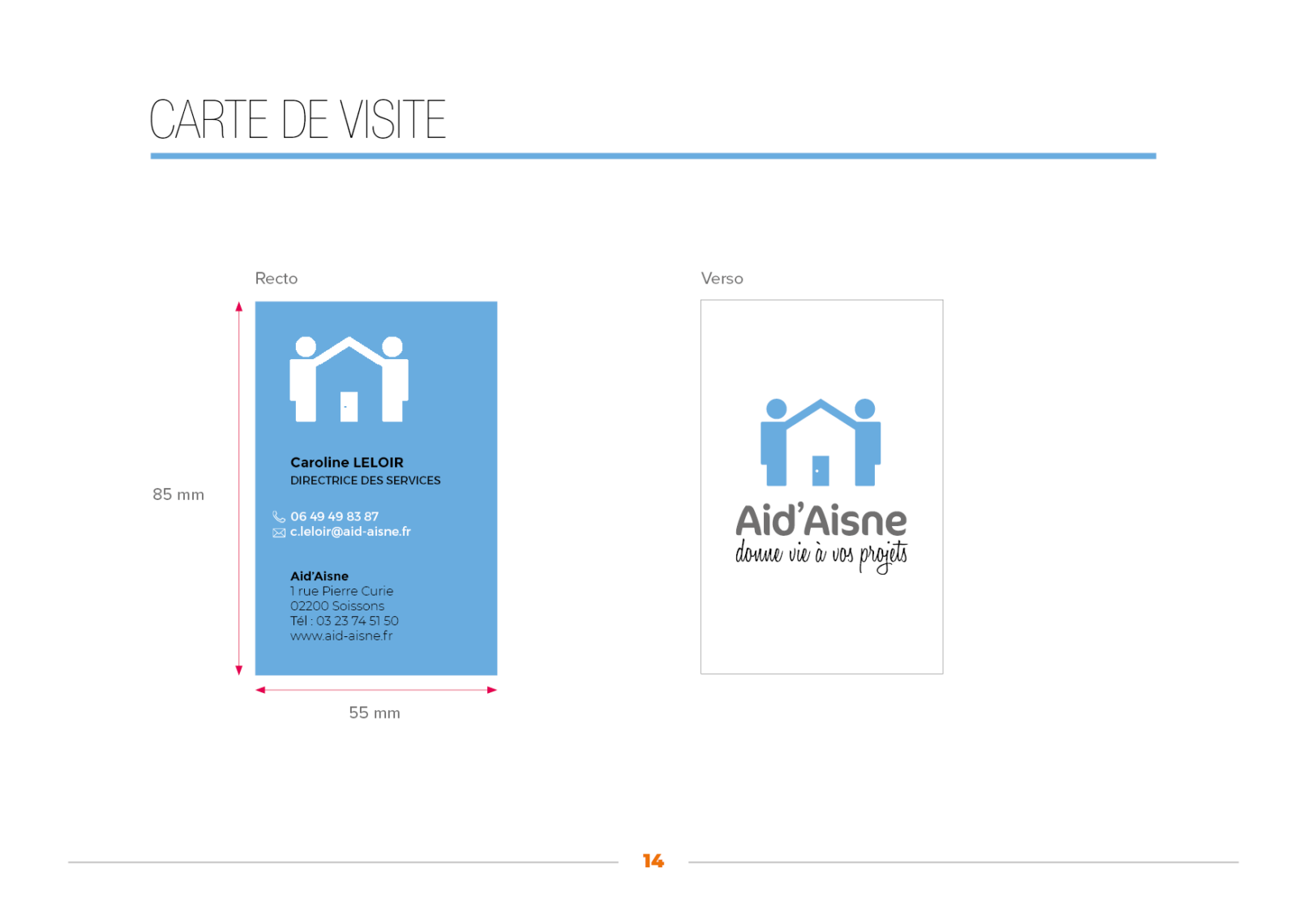This screenshot has width=1307, height=924.
Task: Open the c.leloir@aid-aisne.fr email address
Action: click(350, 532)
